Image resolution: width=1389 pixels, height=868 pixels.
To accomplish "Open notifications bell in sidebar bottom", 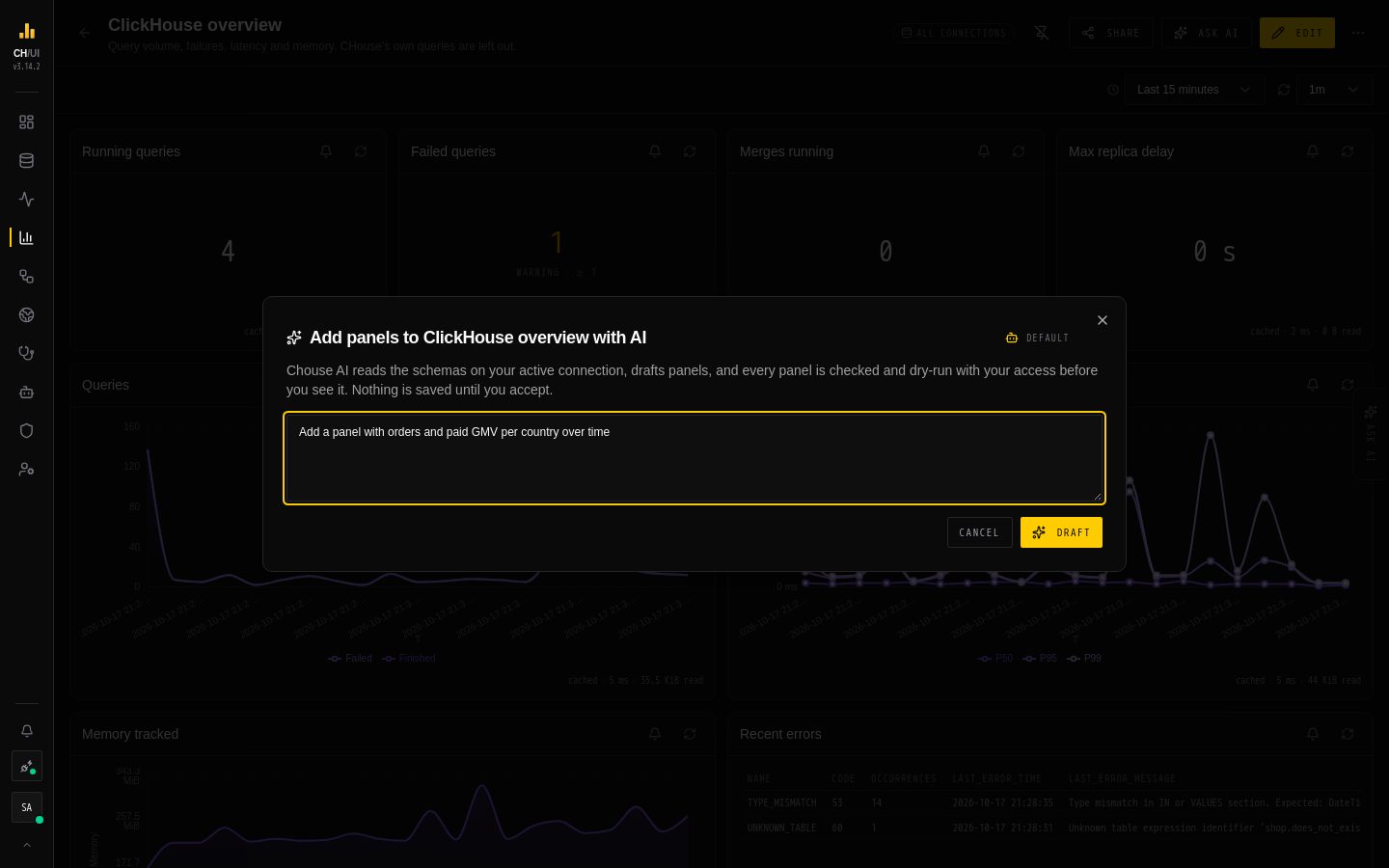I will [x=26, y=731].
